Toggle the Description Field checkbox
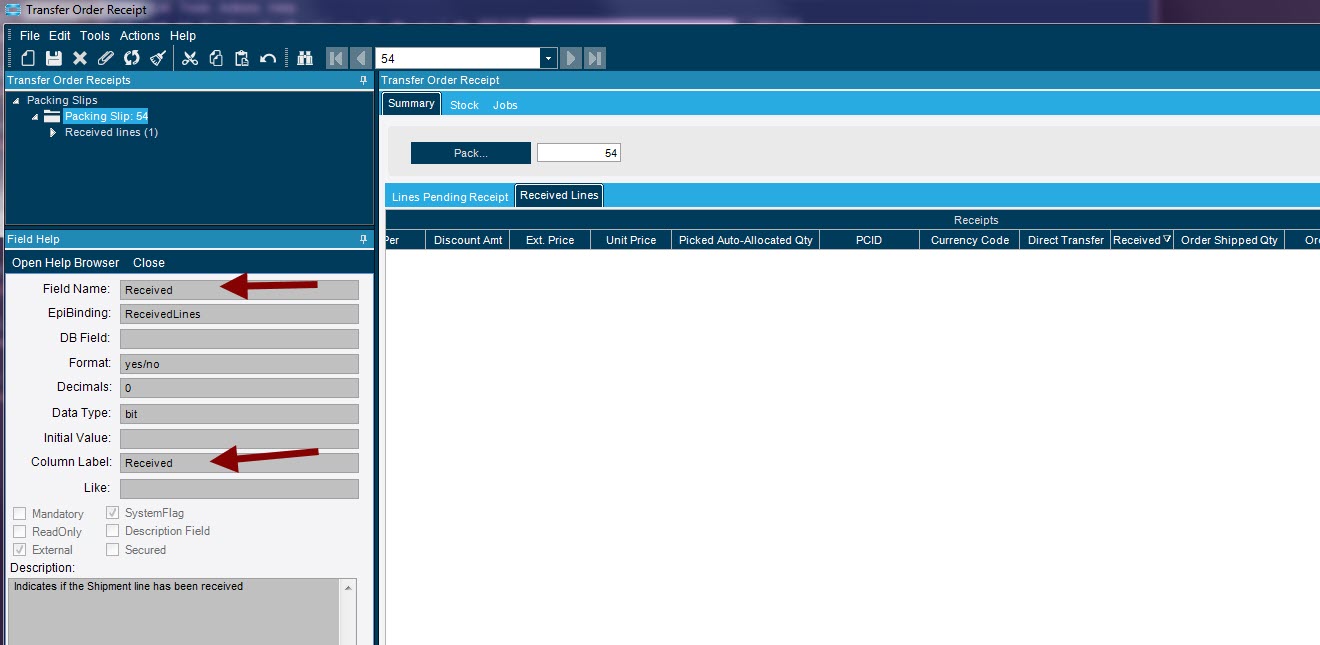This screenshot has width=1320, height=645. 113,531
